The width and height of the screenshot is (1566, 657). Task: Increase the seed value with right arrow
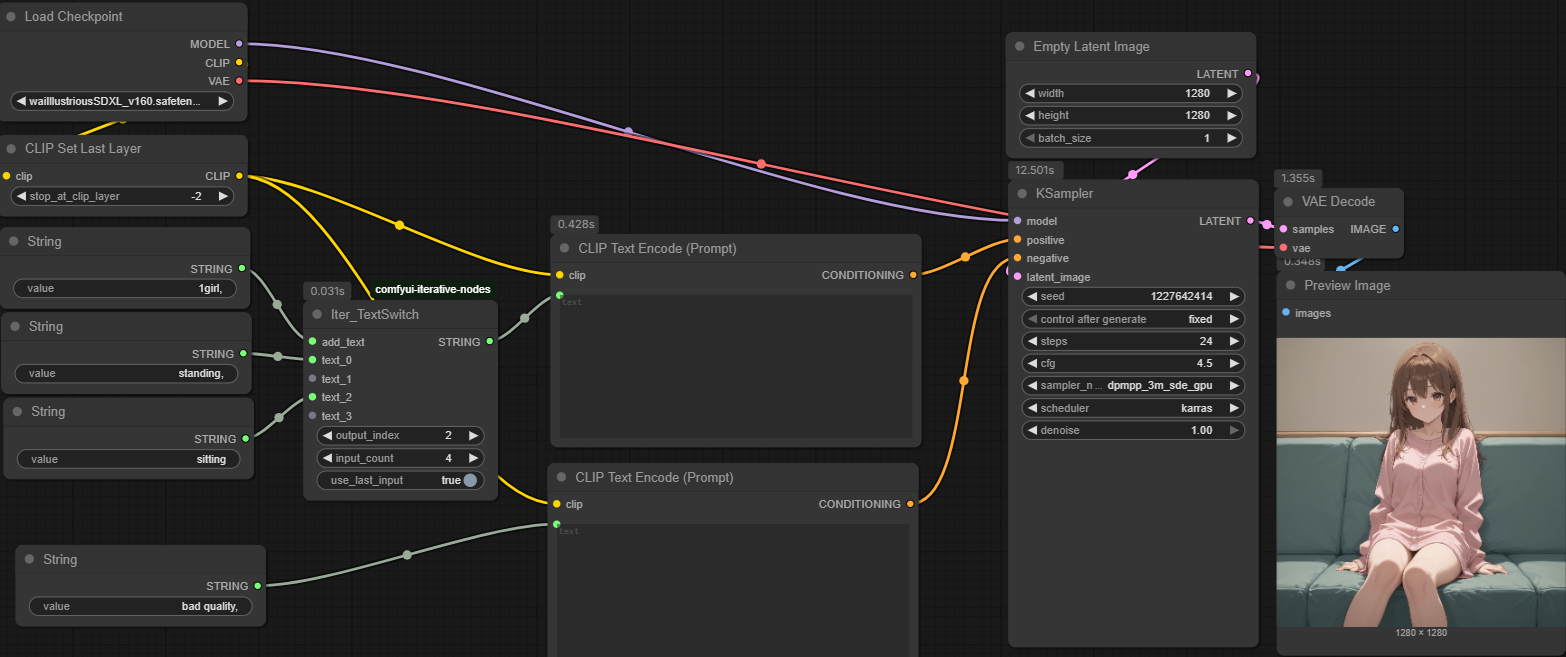1233,296
